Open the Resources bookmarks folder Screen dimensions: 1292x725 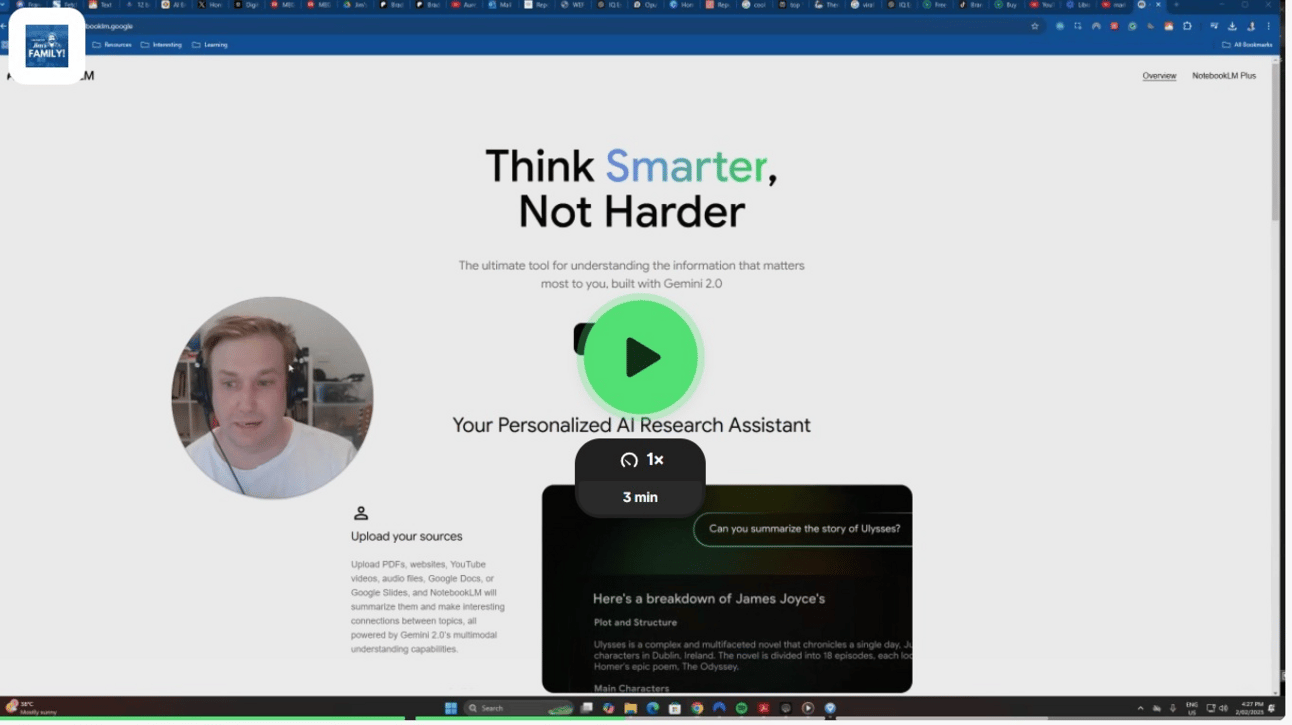[112, 45]
